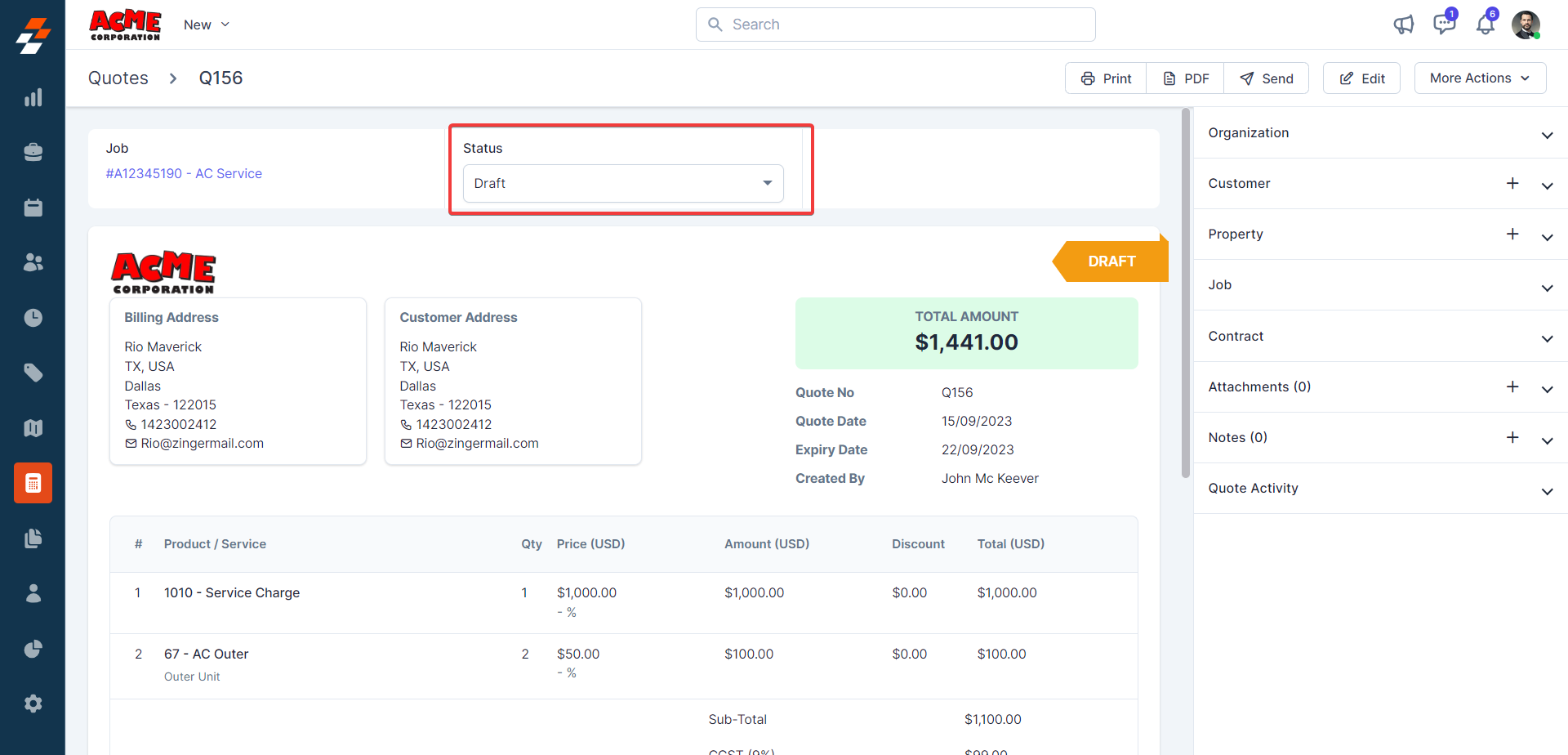
Task: Open the customers group icon in sidebar
Action: tap(33, 262)
